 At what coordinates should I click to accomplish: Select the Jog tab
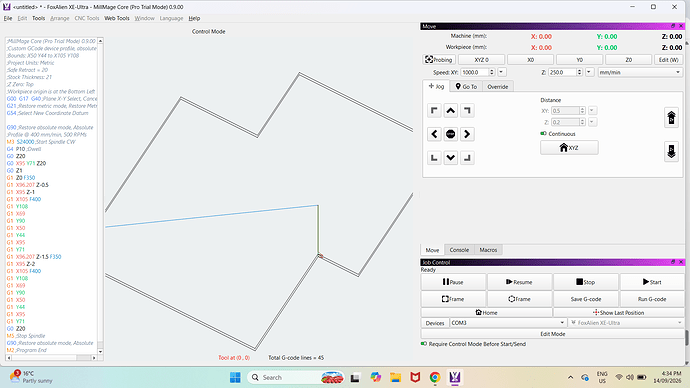point(436,86)
